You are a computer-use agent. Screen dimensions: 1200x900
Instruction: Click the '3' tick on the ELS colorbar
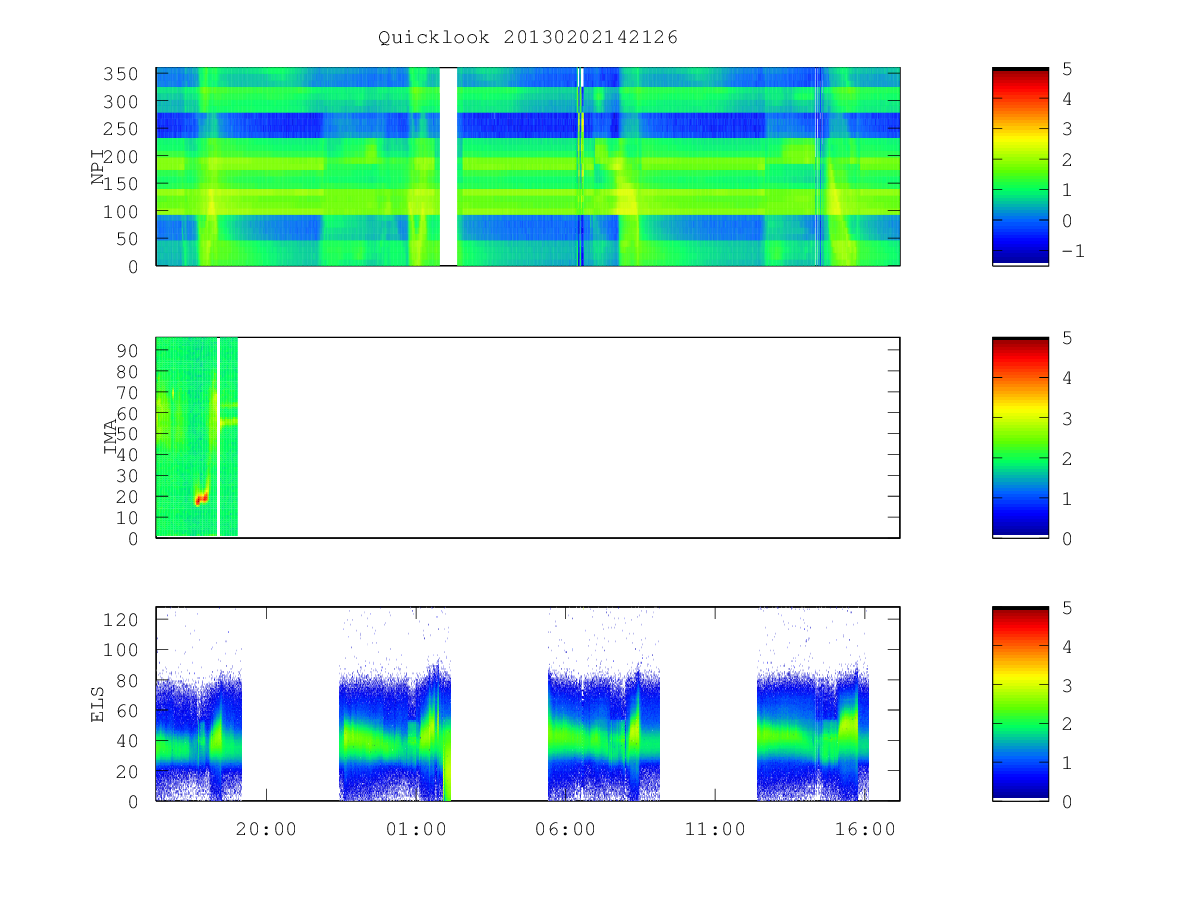point(1065,685)
